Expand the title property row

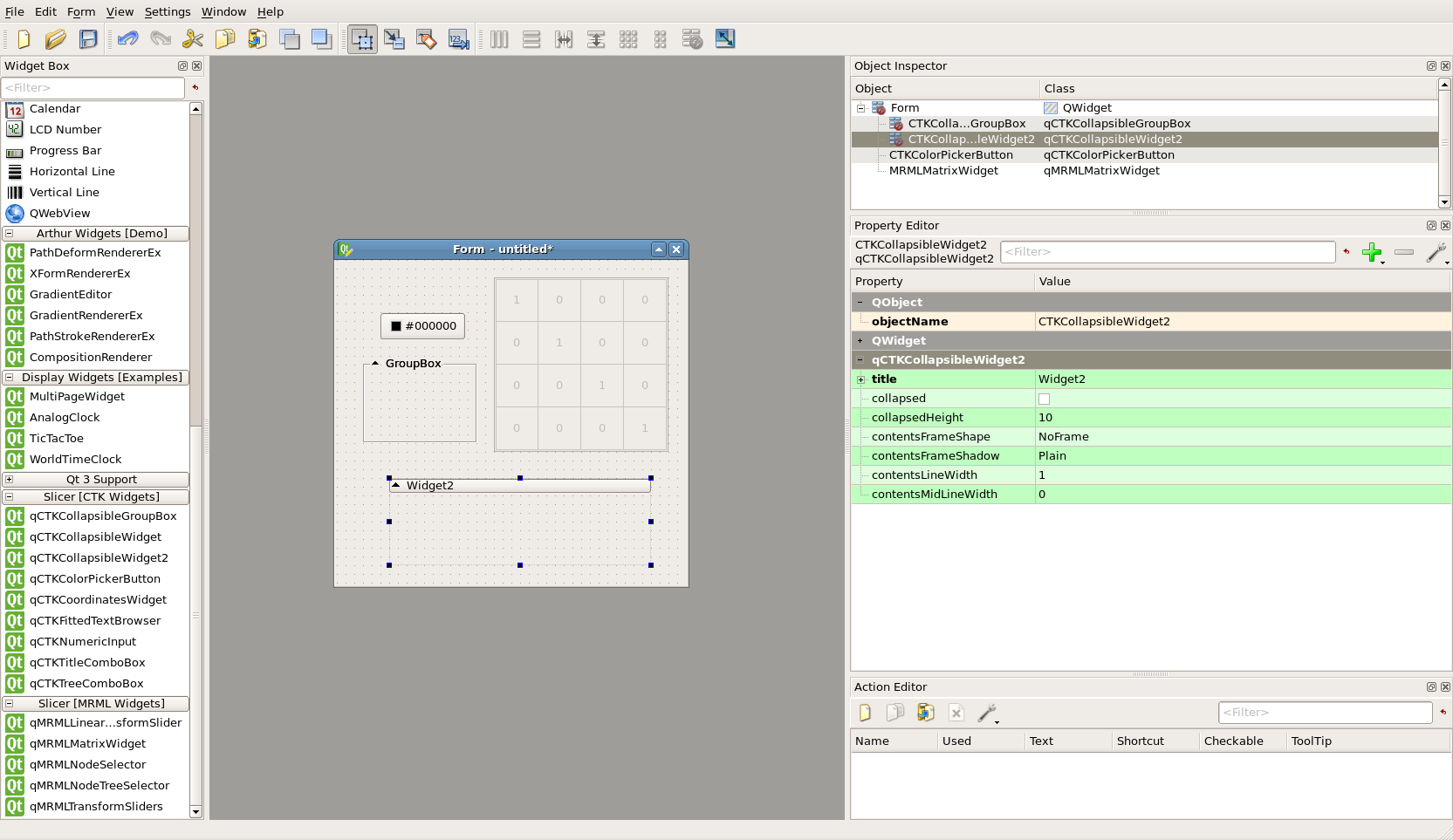point(860,379)
